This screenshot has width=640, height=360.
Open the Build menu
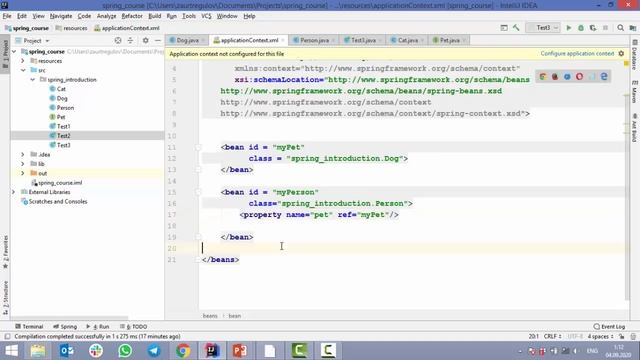(x=154, y=16)
